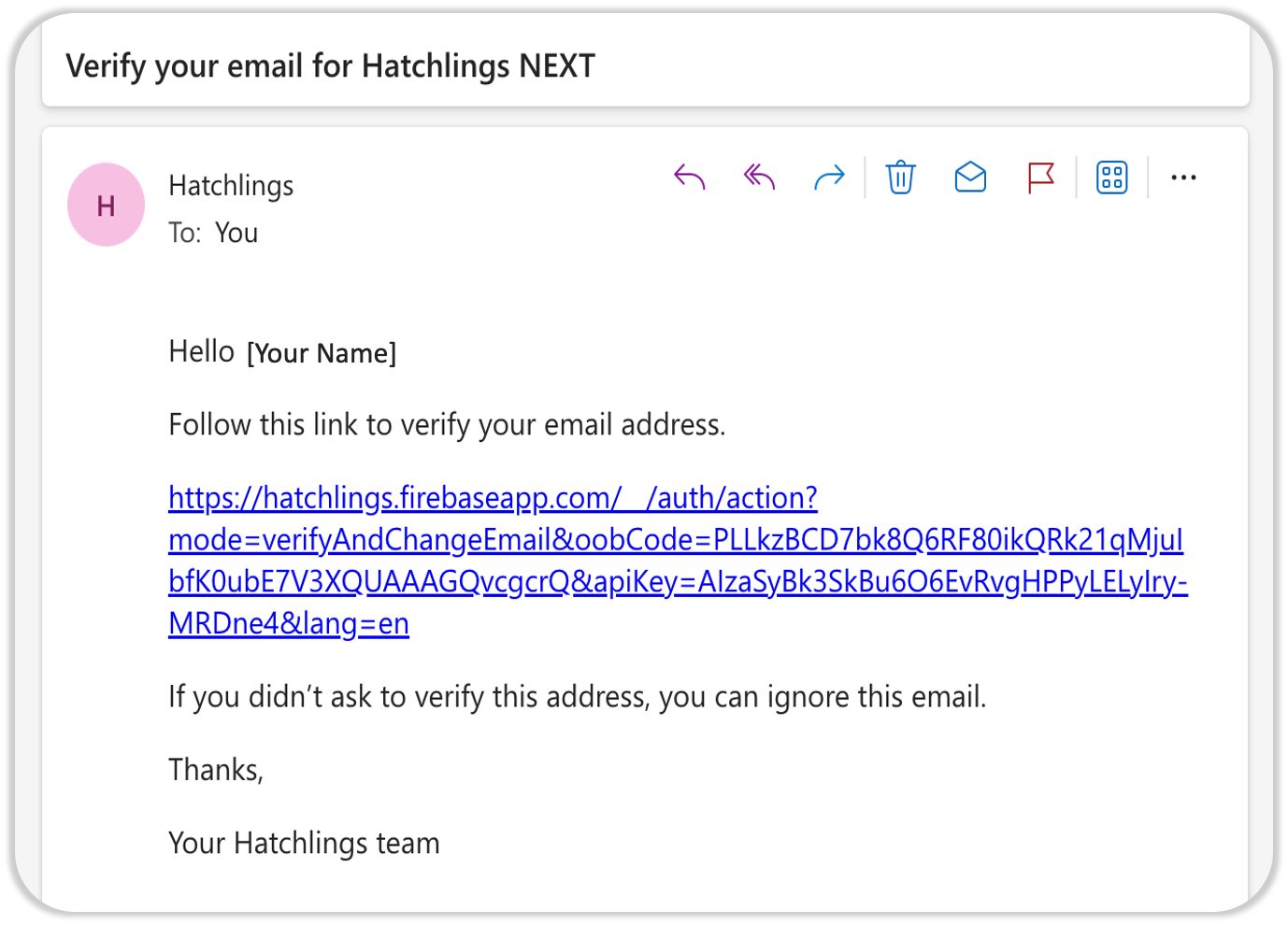The image size is (1288, 925).
Task: Mark message as unread via envelope icon
Action: (x=971, y=177)
